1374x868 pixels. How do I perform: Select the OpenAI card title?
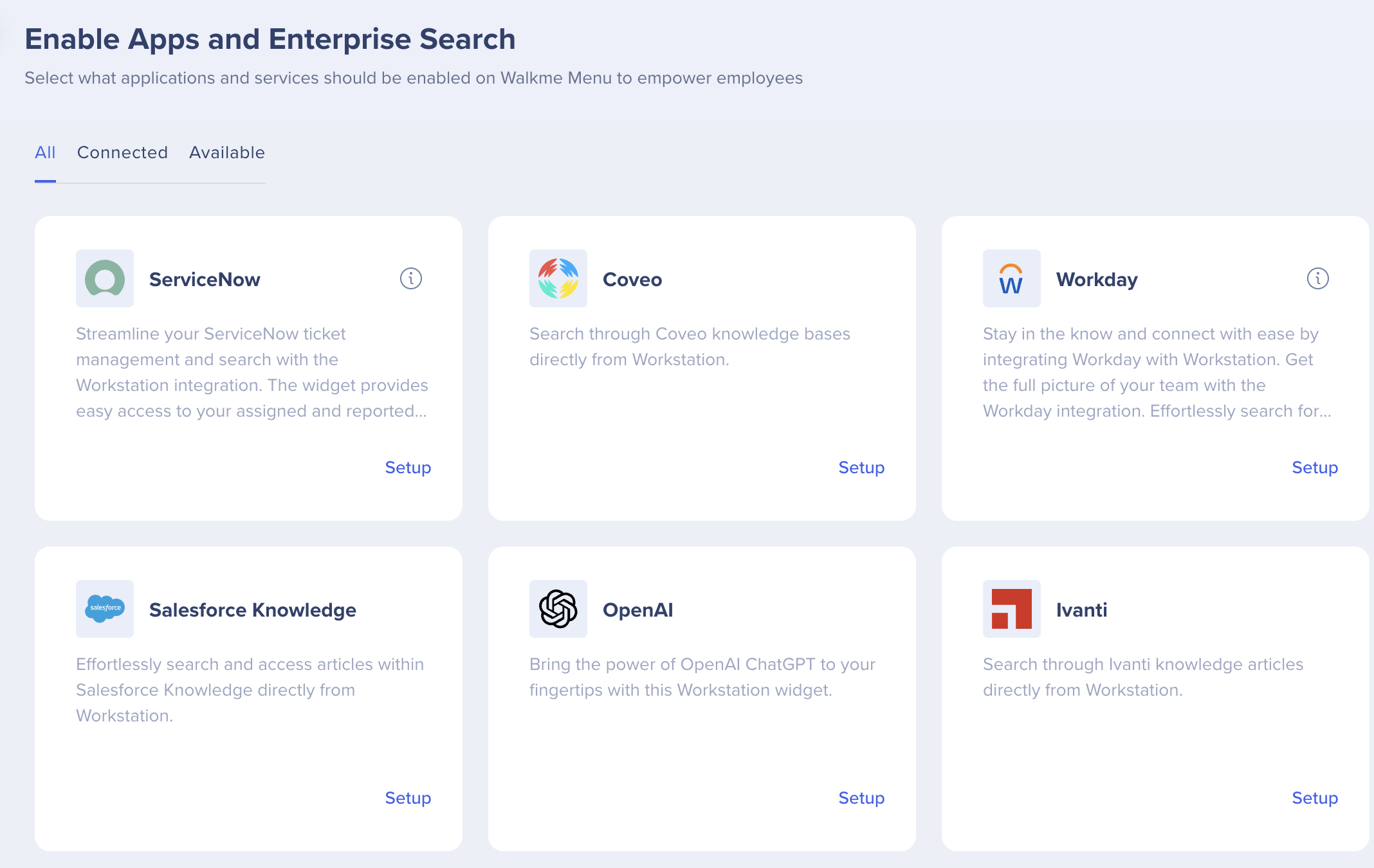pos(638,610)
